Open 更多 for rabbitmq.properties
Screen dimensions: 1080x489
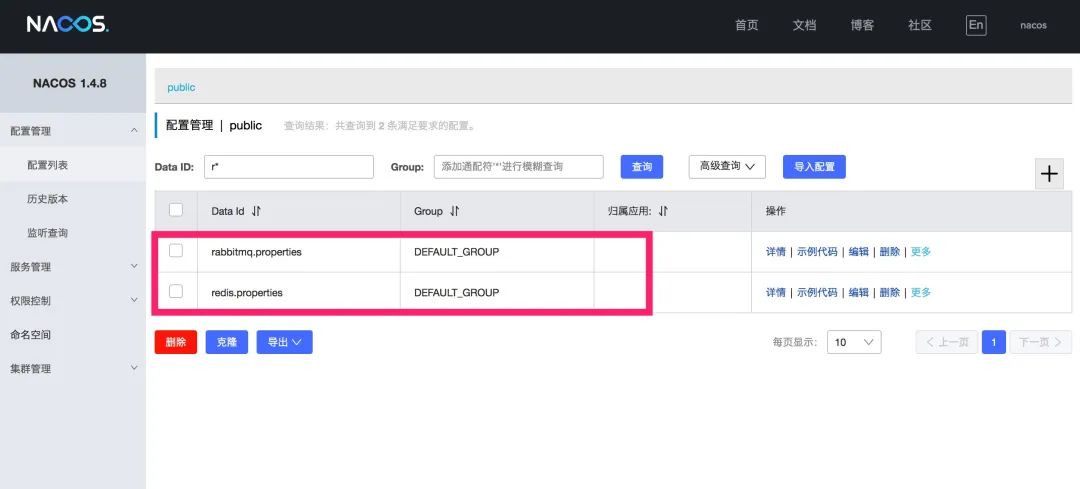tap(921, 252)
